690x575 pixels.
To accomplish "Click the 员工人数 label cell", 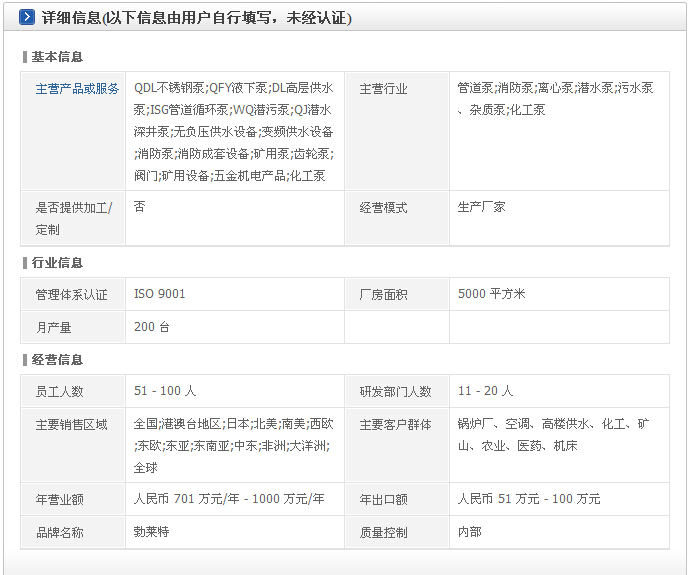I will click(x=60, y=392).
